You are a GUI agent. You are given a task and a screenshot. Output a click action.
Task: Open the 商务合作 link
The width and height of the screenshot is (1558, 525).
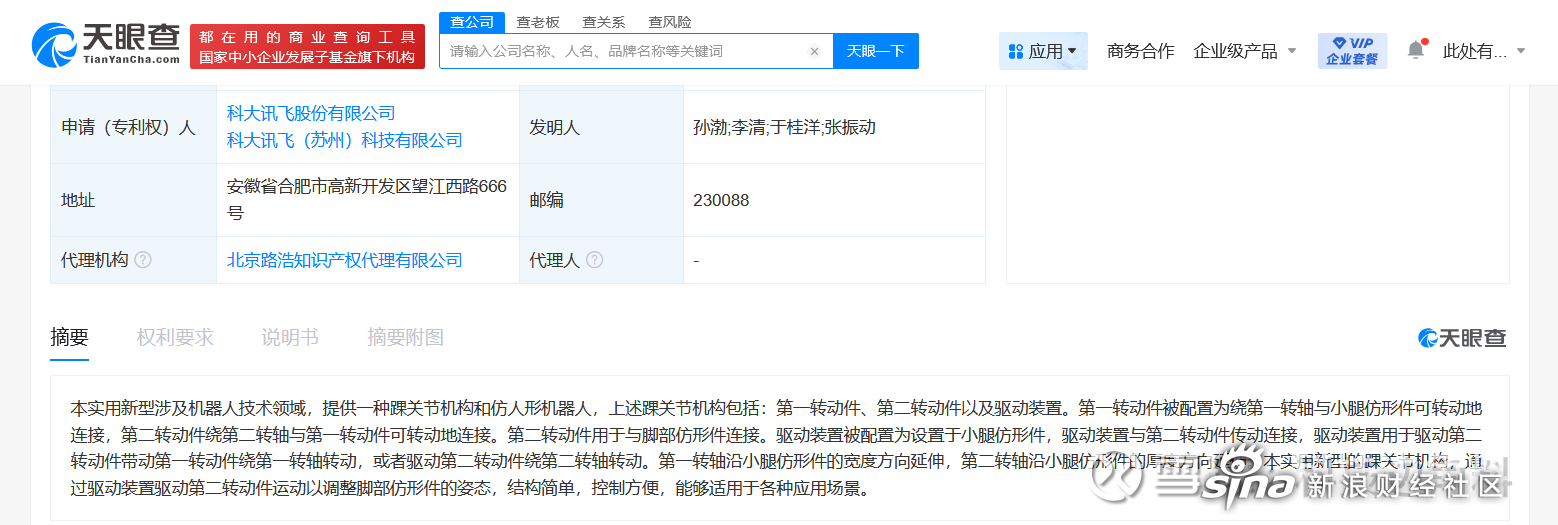click(1140, 51)
